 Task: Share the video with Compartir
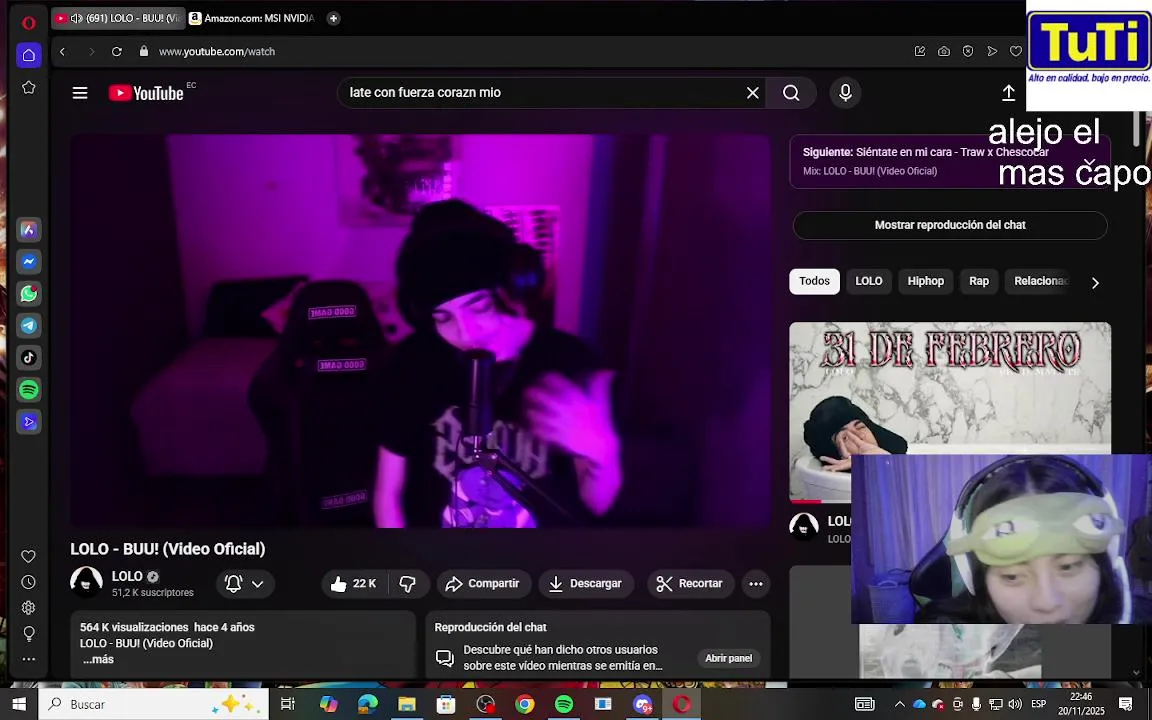[x=483, y=583]
